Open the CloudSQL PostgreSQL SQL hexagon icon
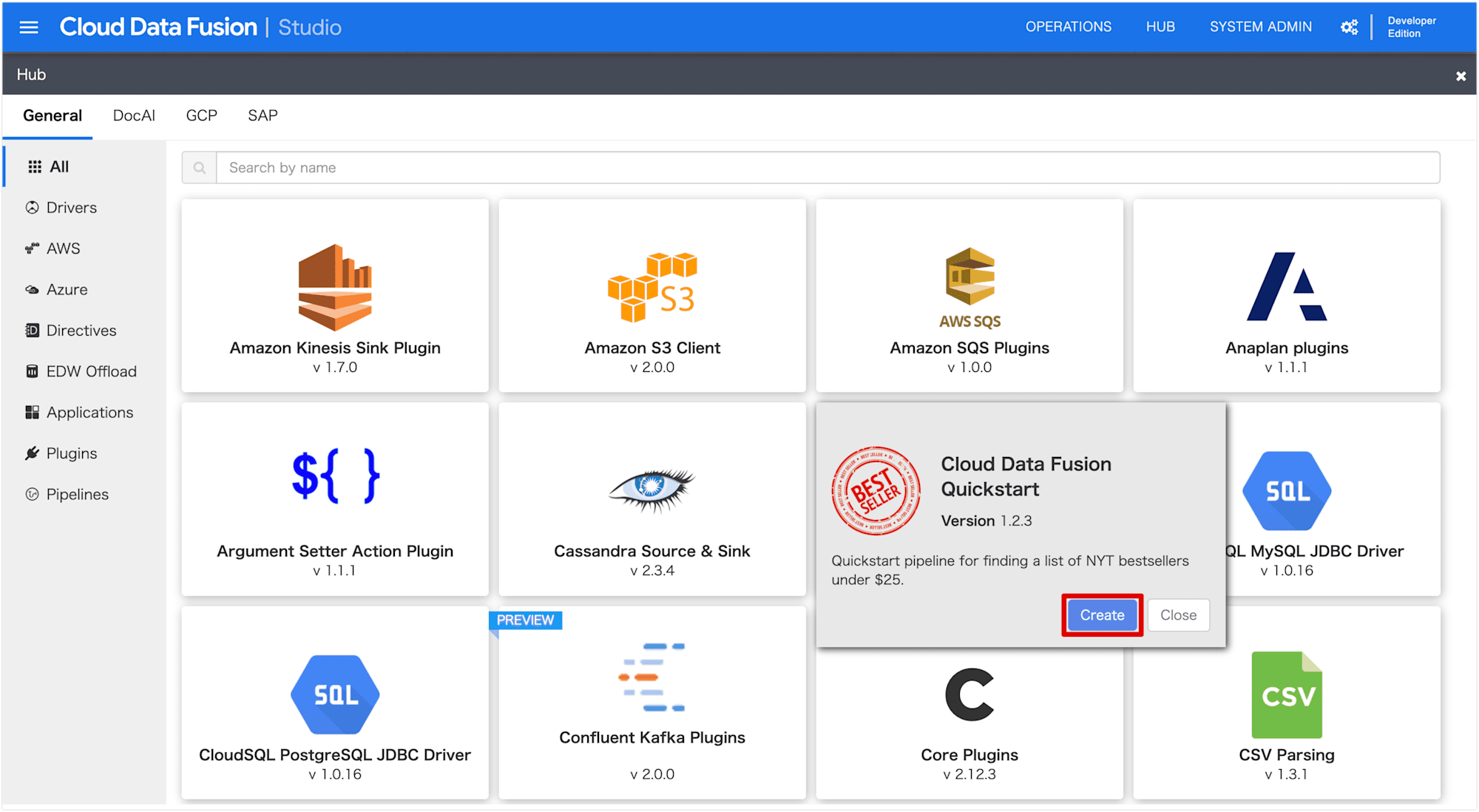1479x812 pixels. coord(335,694)
